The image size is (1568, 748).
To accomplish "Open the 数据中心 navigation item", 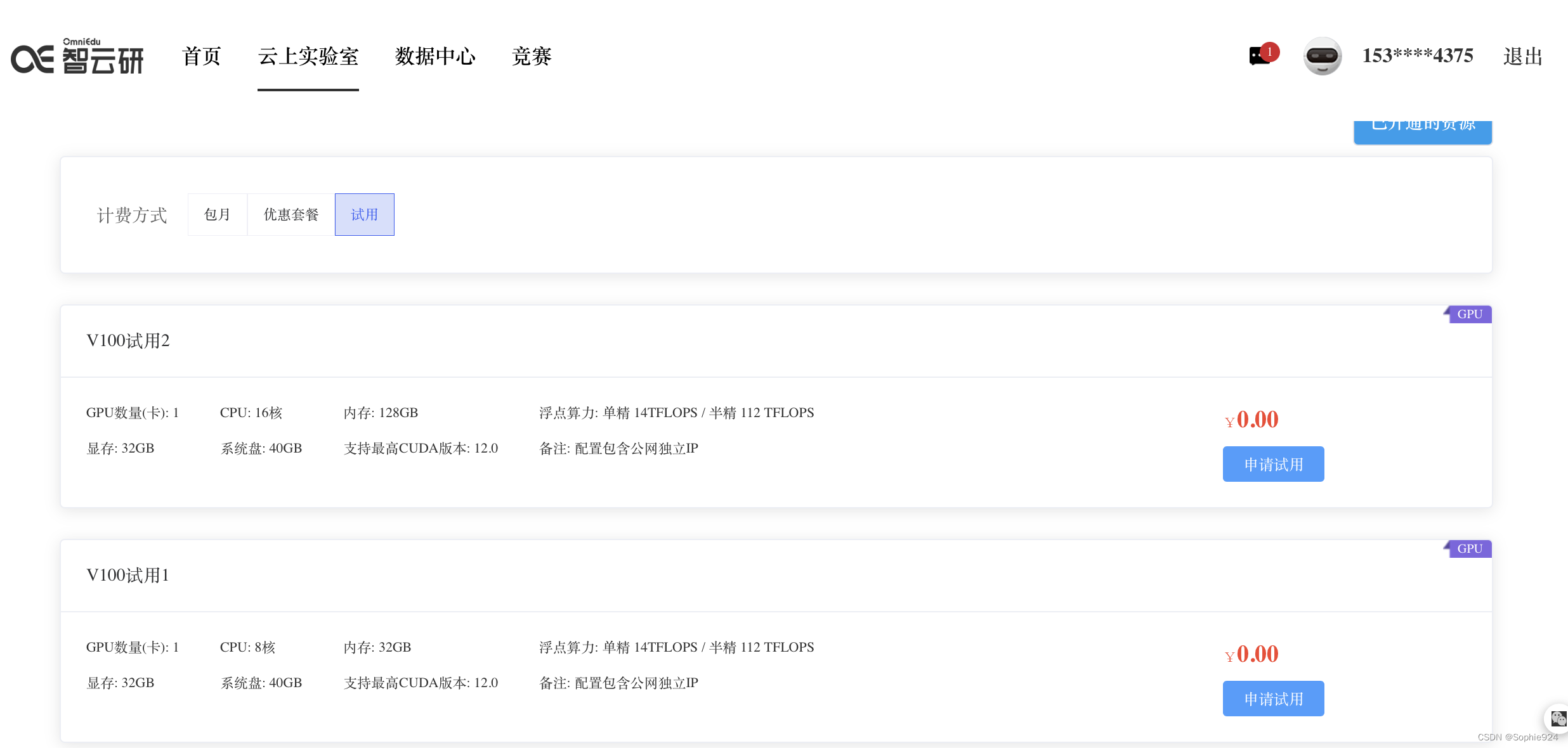I will (435, 56).
